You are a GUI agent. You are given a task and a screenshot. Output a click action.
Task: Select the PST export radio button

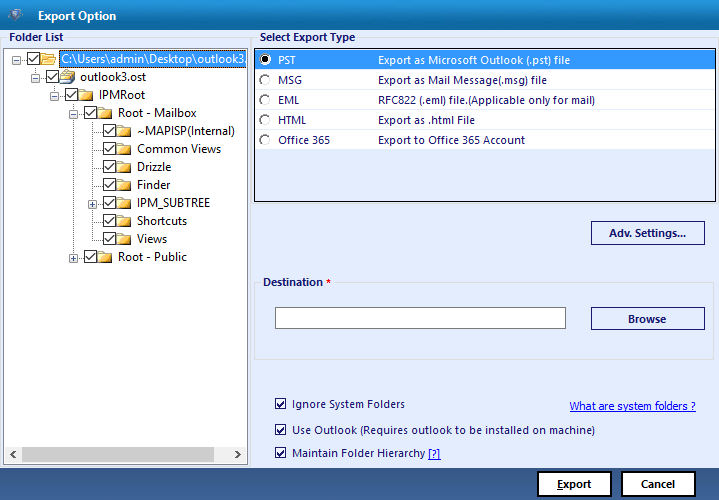click(265, 60)
